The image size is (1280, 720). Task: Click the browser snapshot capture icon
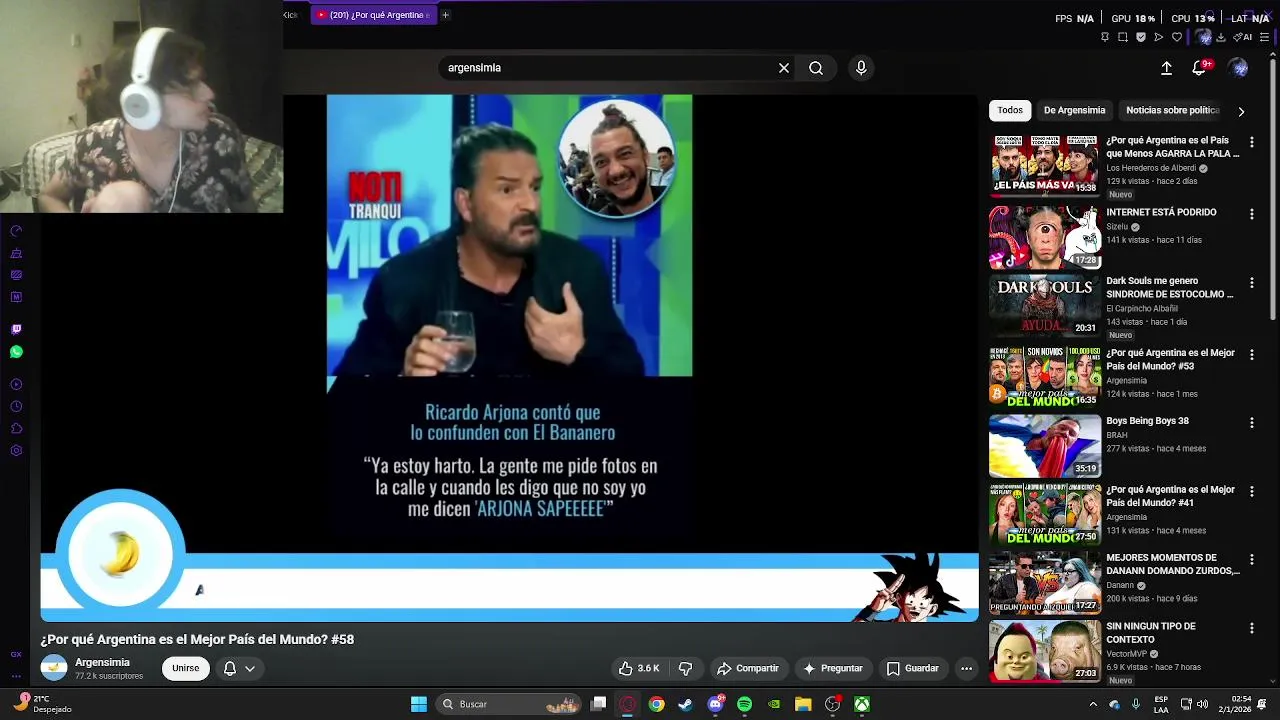tap(1123, 37)
